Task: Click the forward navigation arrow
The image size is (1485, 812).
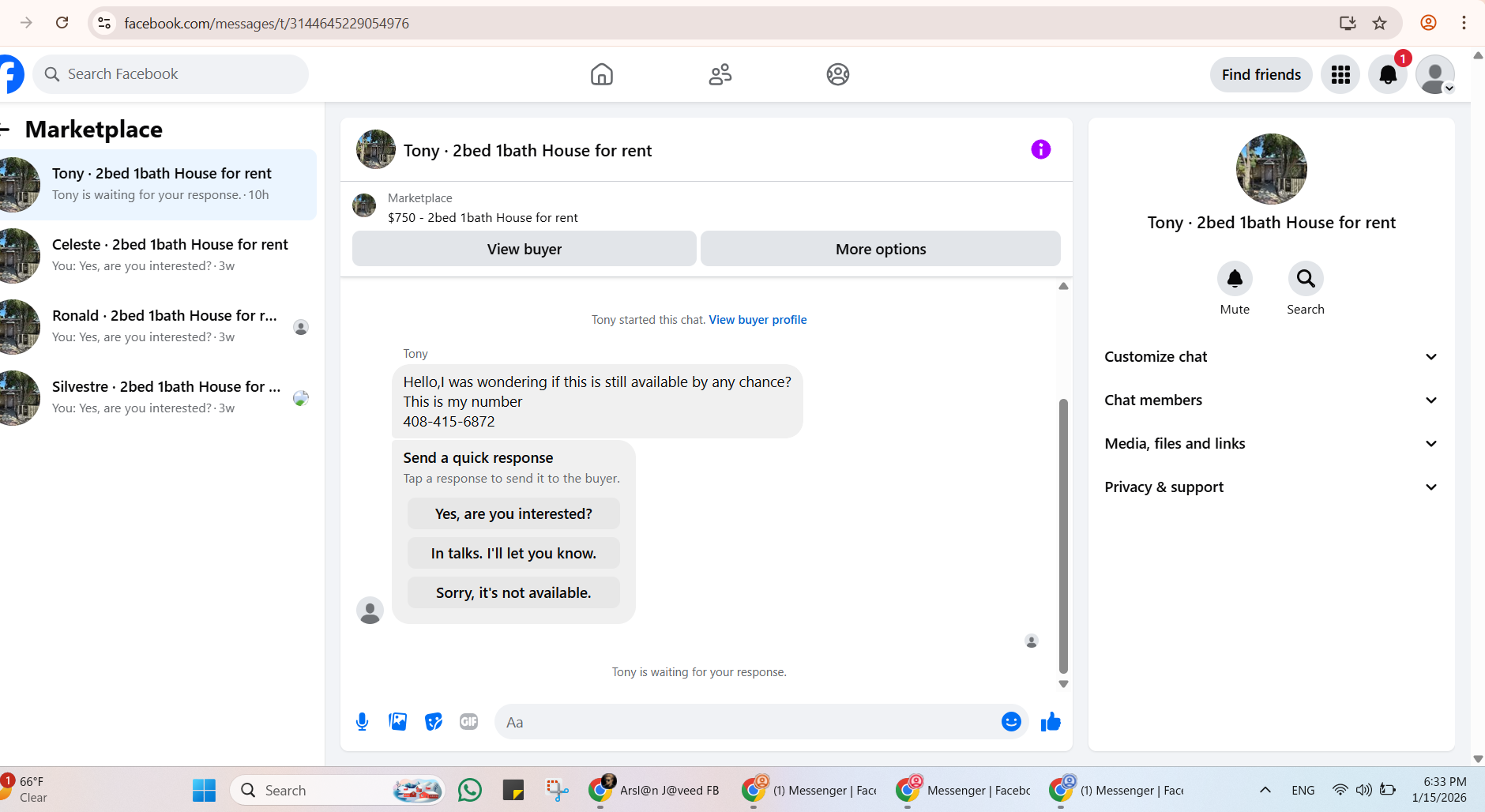Action: click(x=26, y=23)
